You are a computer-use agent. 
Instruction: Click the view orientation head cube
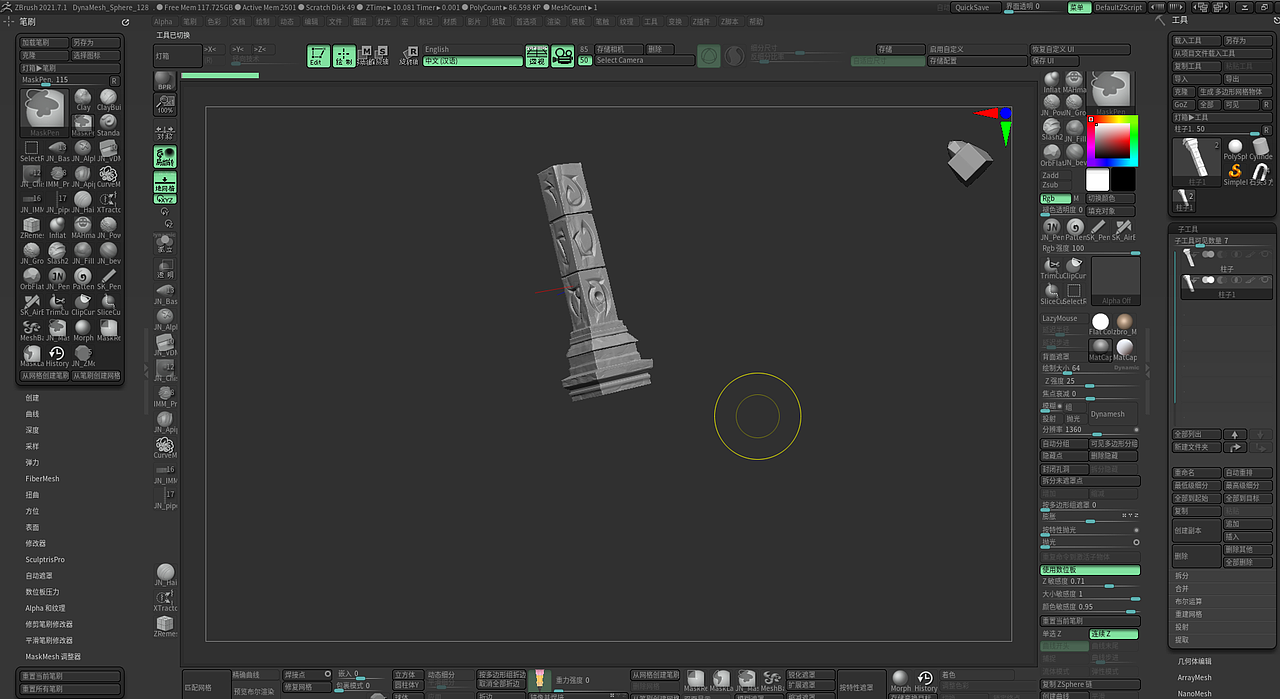[968, 161]
